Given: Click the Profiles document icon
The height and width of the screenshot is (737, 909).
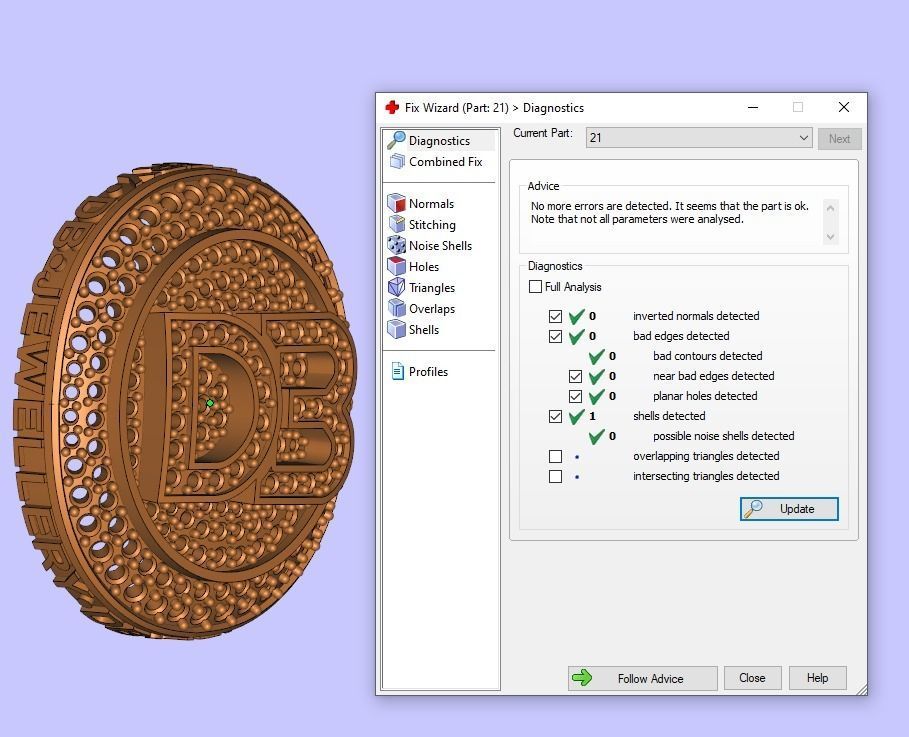Looking at the screenshot, I should (x=398, y=371).
